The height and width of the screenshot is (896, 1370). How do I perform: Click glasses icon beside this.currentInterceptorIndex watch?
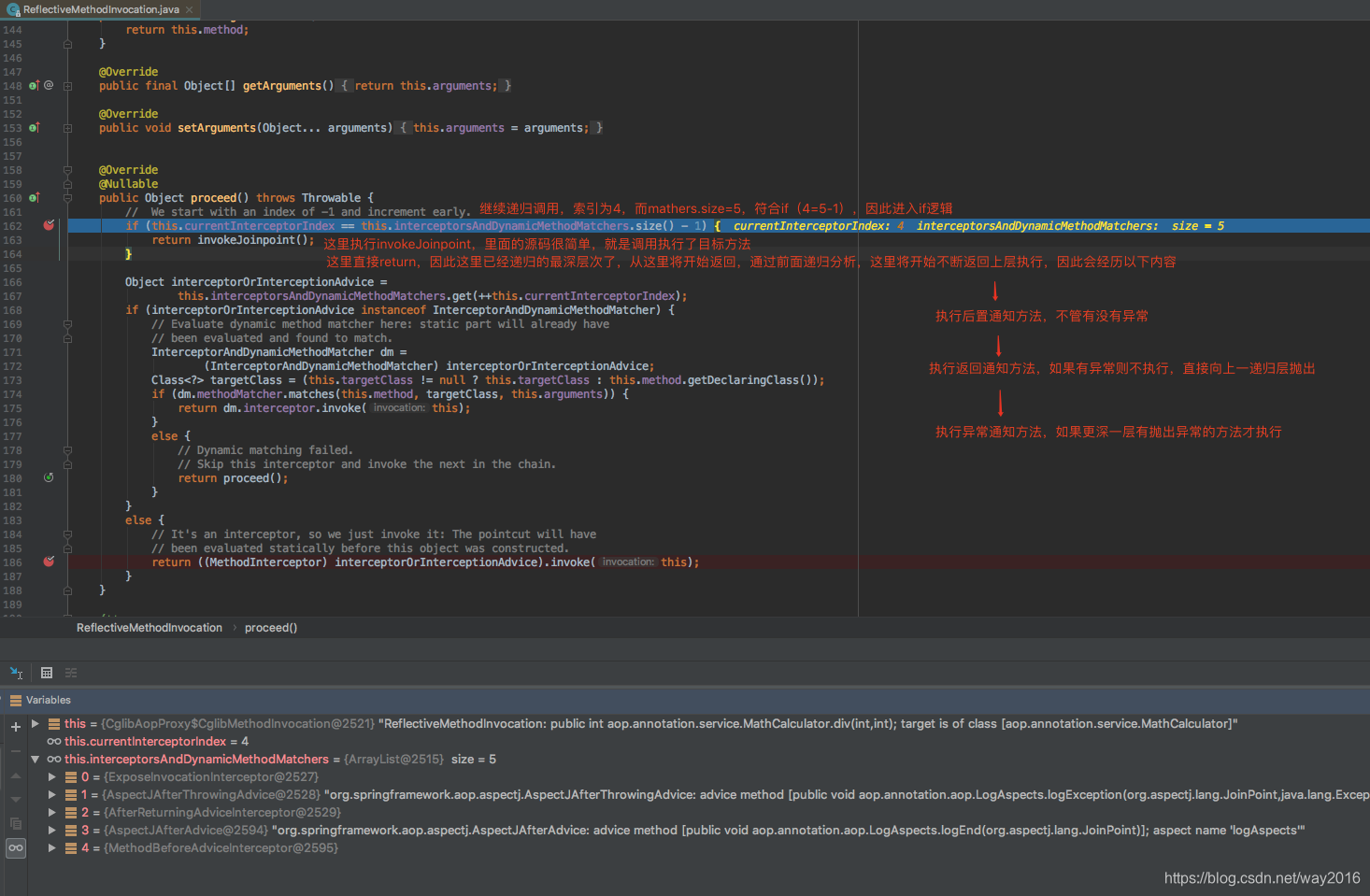tap(54, 742)
